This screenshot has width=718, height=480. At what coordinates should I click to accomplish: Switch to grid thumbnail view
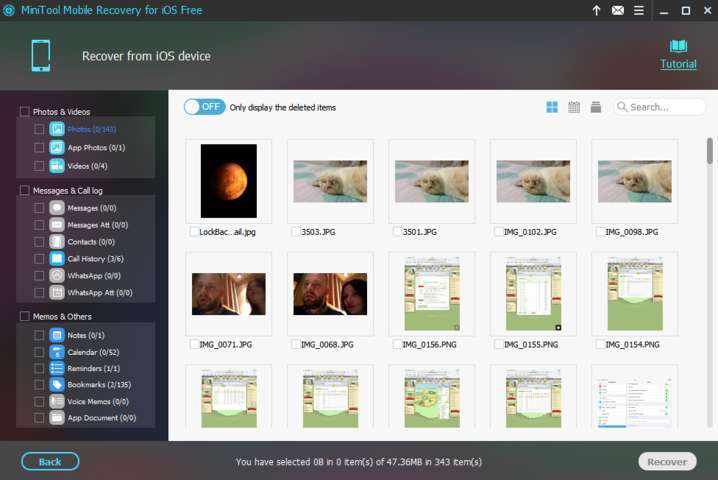552,107
